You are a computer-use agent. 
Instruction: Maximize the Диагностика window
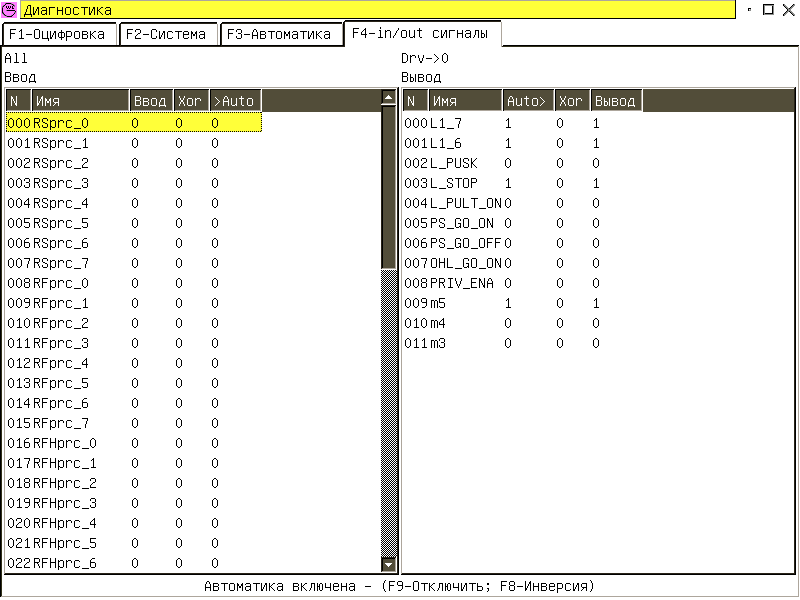tap(768, 9)
